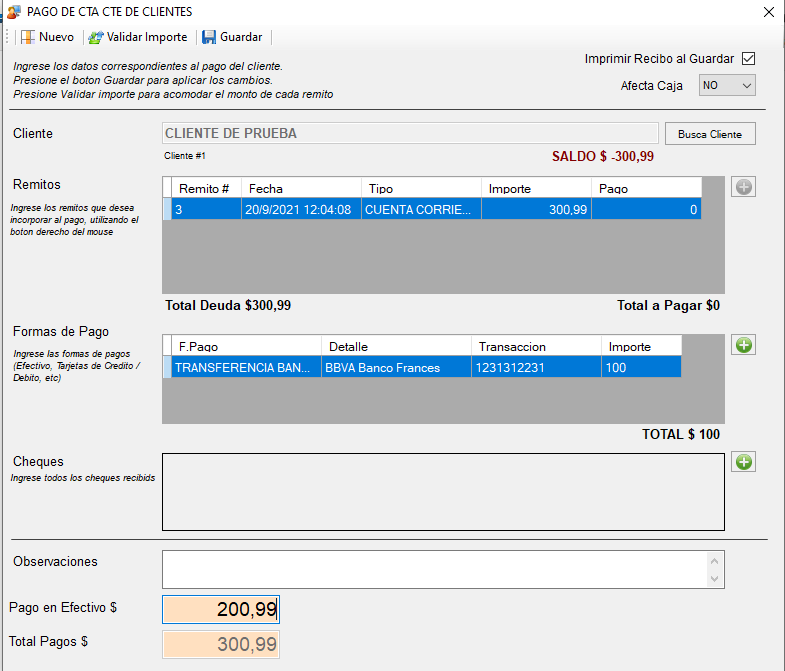
Task: Close the Pago de Cta Cte window
Action: pos(768,12)
